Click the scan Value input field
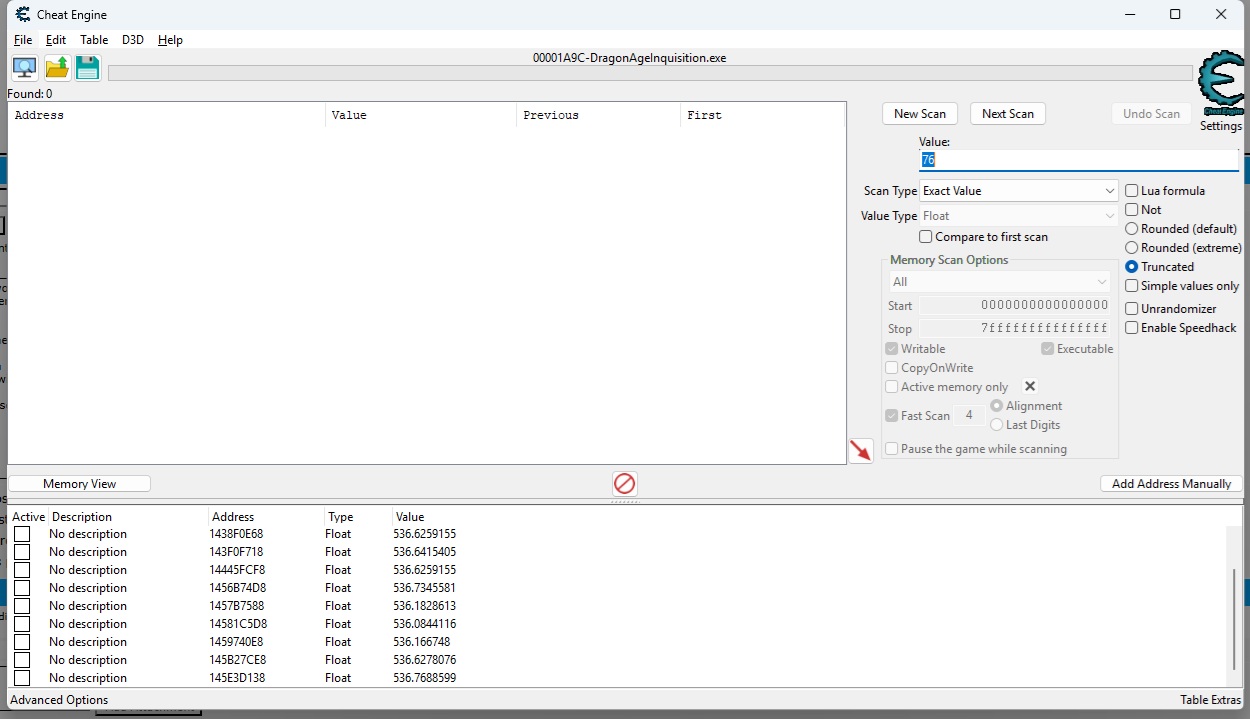 click(x=1078, y=160)
